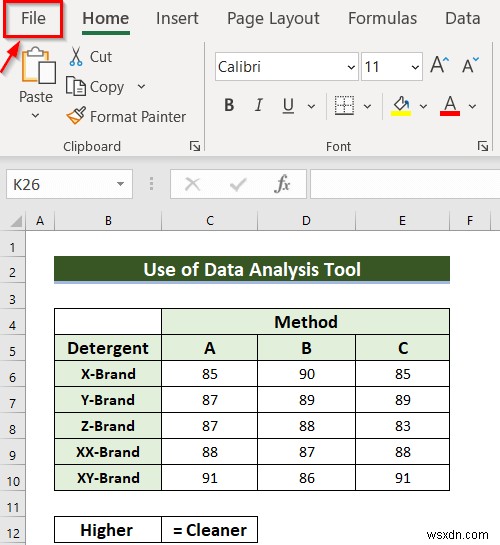The width and height of the screenshot is (500, 545).
Task: Expand the Copy options arrow
Action: click(141, 87)
